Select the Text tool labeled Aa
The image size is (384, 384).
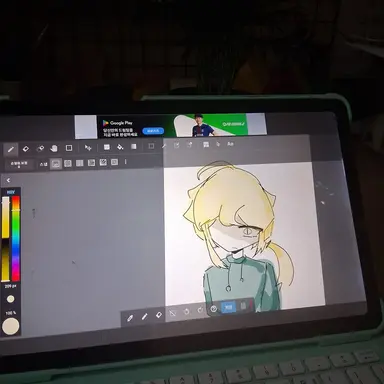click(x=230, y=144)
